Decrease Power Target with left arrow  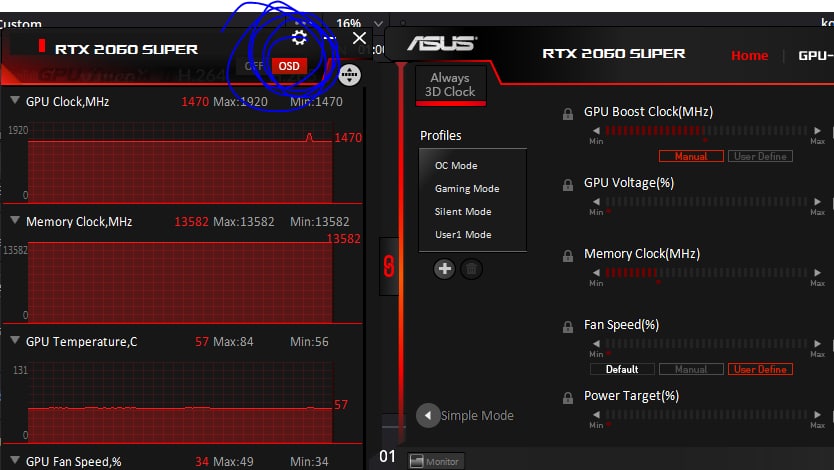596,414
